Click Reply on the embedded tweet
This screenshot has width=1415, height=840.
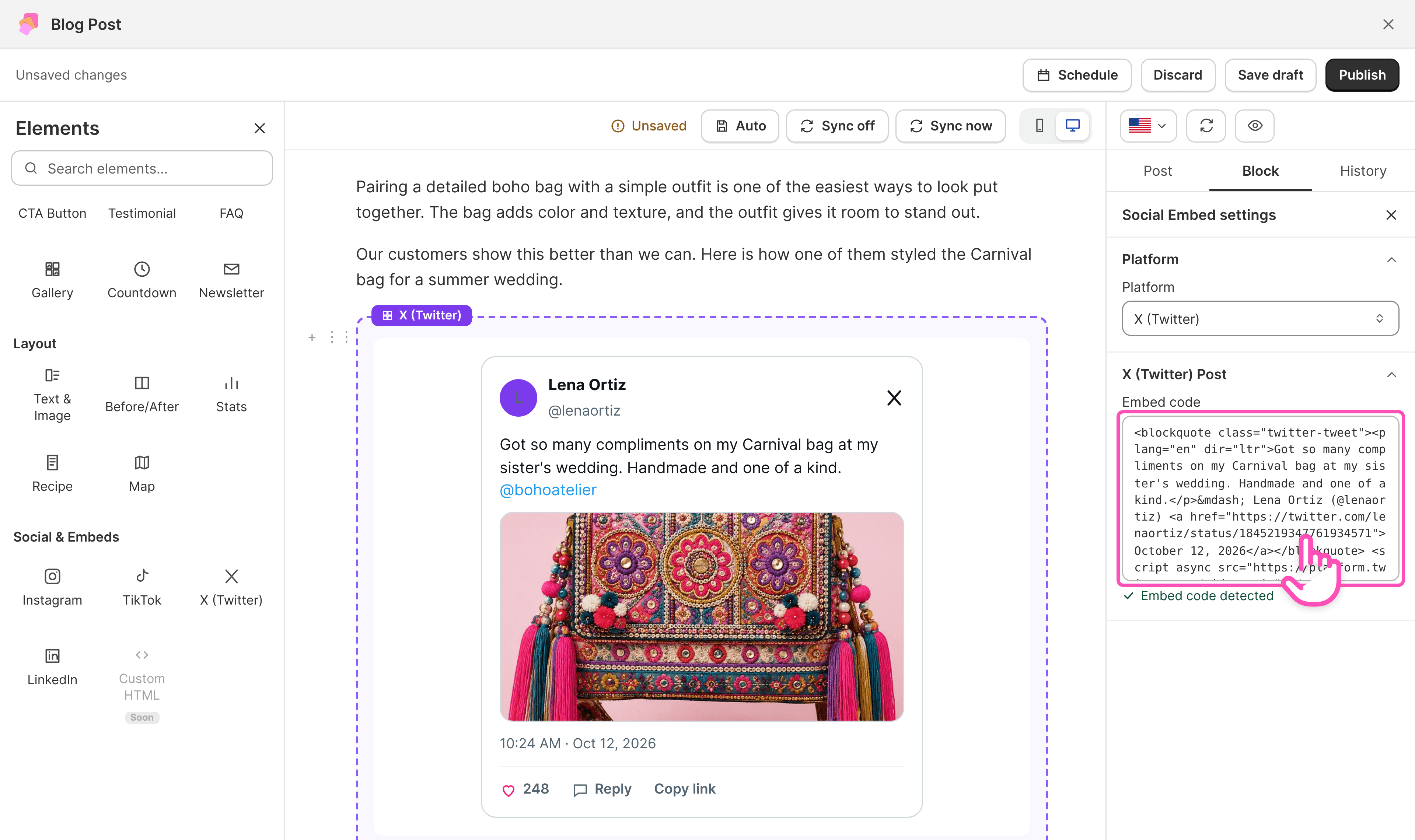pyautogui.click(x=602, y=789)
